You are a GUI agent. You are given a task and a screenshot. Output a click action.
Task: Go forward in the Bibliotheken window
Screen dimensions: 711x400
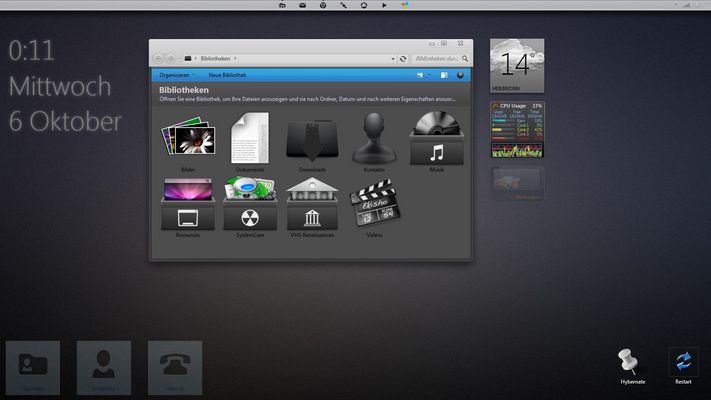(170, 59)
